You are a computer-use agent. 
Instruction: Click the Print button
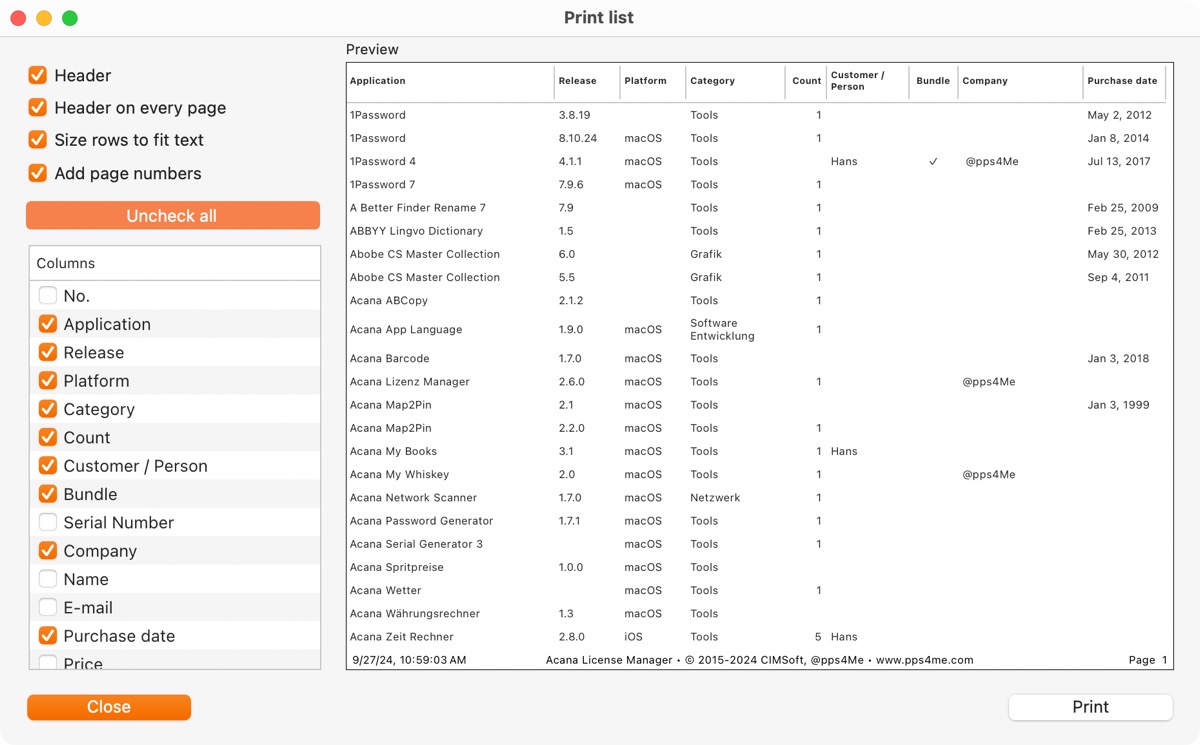1090,707
